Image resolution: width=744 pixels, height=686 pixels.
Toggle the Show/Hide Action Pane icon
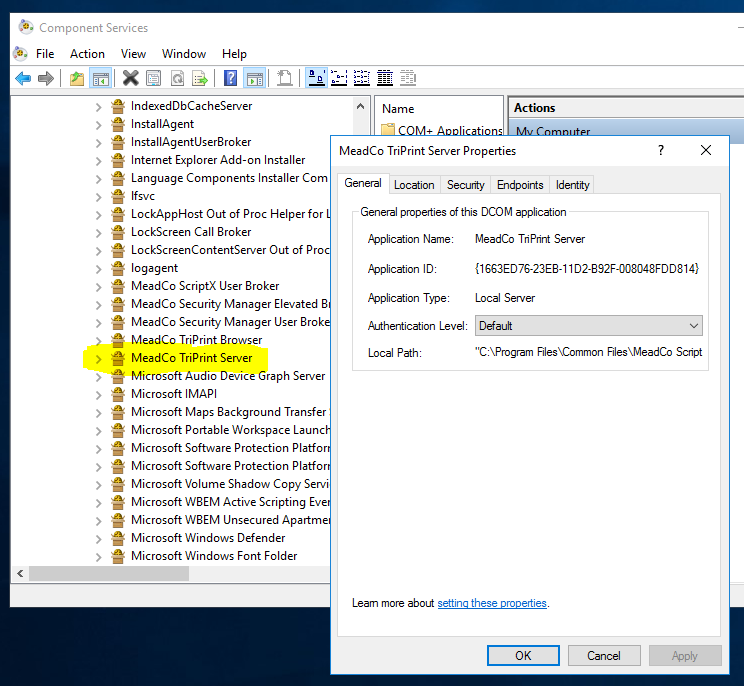click(x=255, y=78)
